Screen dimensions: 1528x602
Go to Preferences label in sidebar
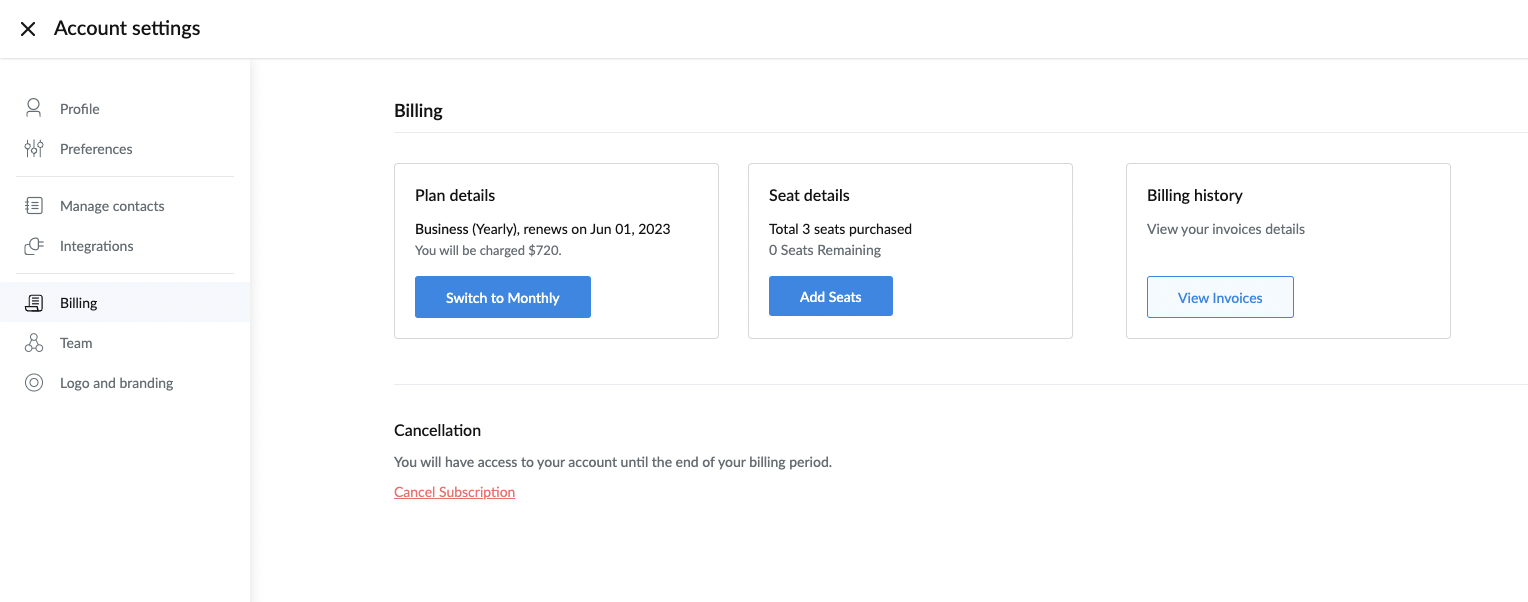(x=96, y=149)
